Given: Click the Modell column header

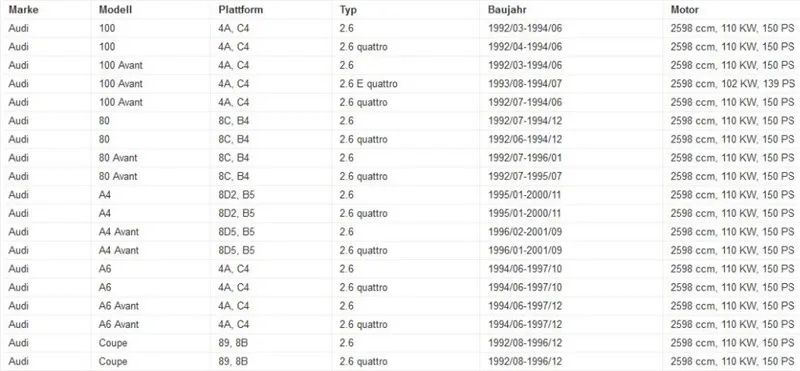Looking at the screenshot, I should [115, 10].
